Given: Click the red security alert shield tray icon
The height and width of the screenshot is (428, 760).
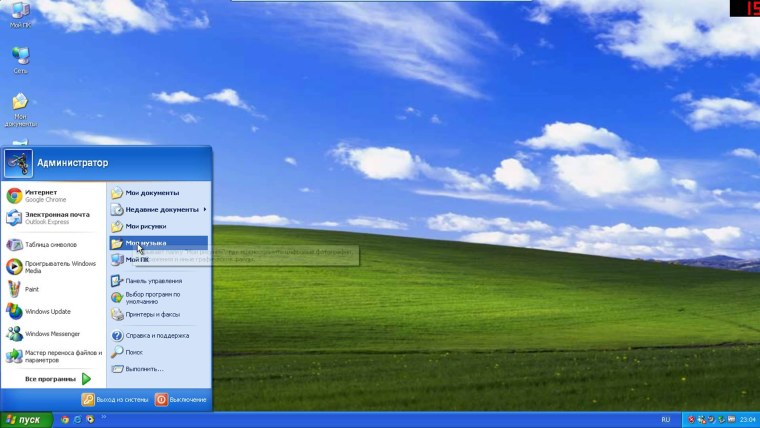Looking at the screenshot, I should click(x=691, y=420).
